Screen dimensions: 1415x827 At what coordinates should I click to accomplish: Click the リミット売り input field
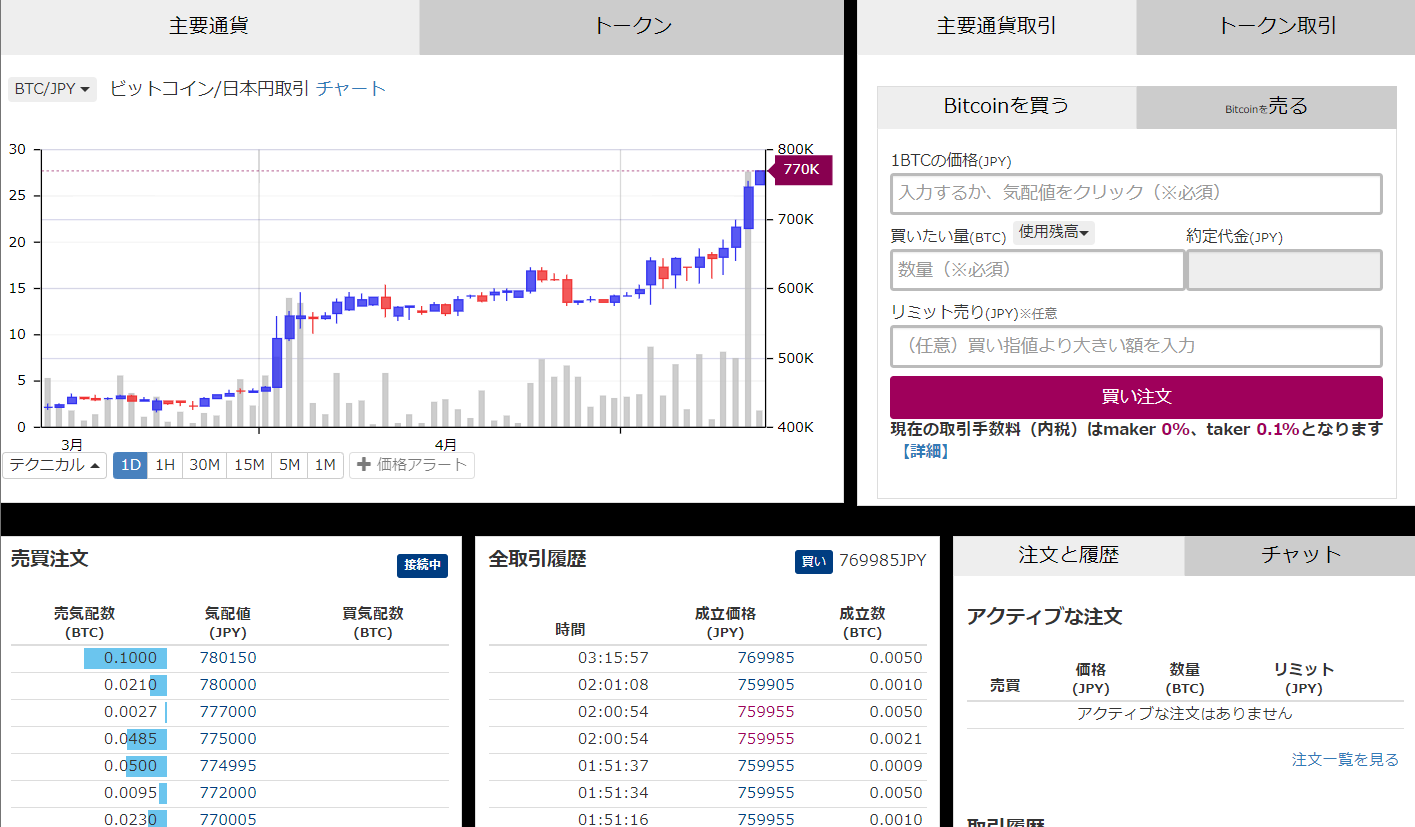point(1136,346)
